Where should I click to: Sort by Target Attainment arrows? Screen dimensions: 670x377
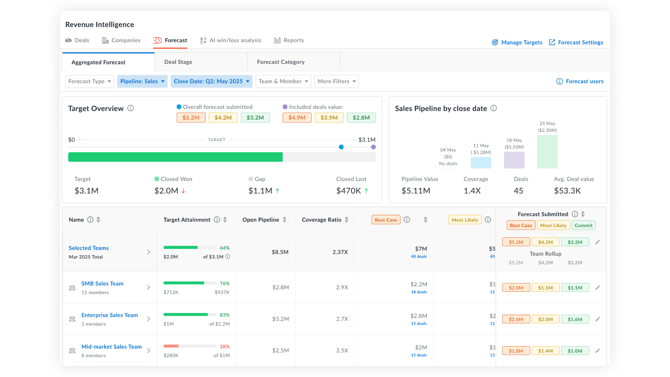[x=225, y=220]
